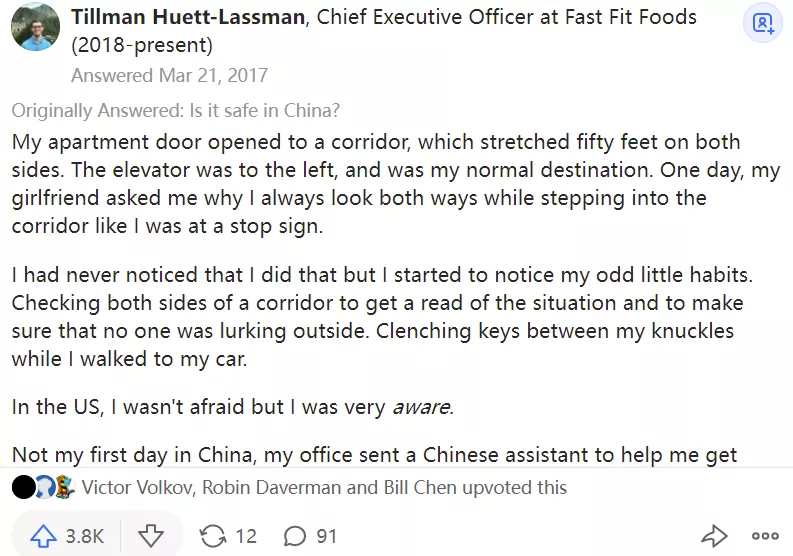Click the follow author icon button
793x556 pixels.
(762, 24)
